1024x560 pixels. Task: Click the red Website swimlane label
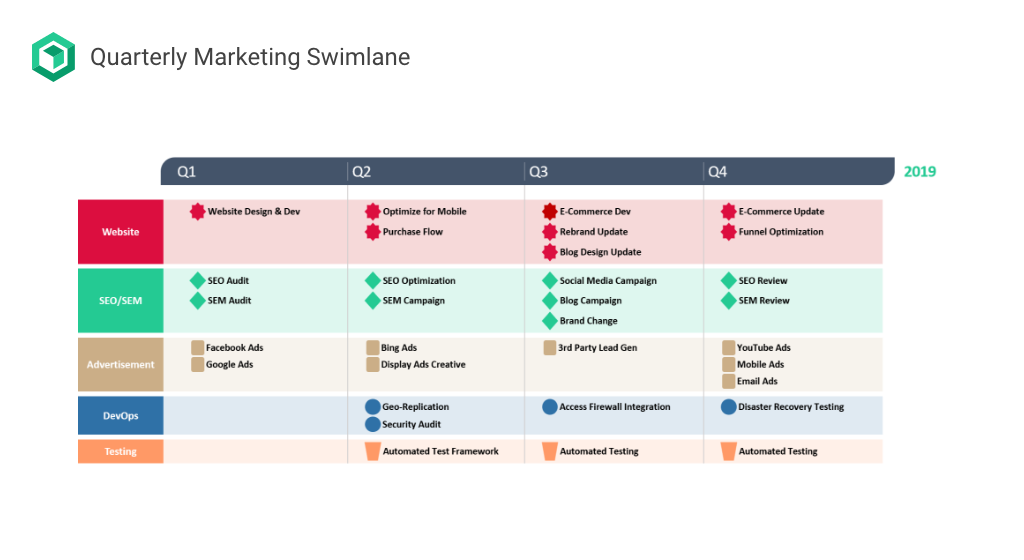pyautogui.click(x=120, y=232)
